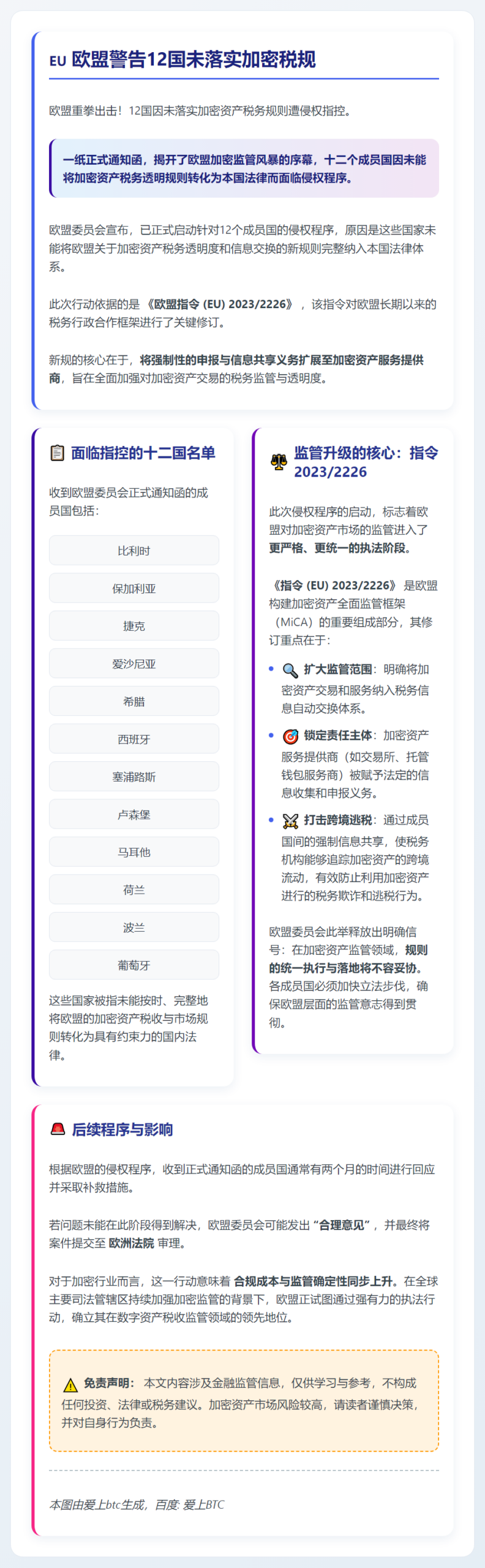Select the 捷克 country item
Viewport: 485px width, 1568px height.
(134, 625)
